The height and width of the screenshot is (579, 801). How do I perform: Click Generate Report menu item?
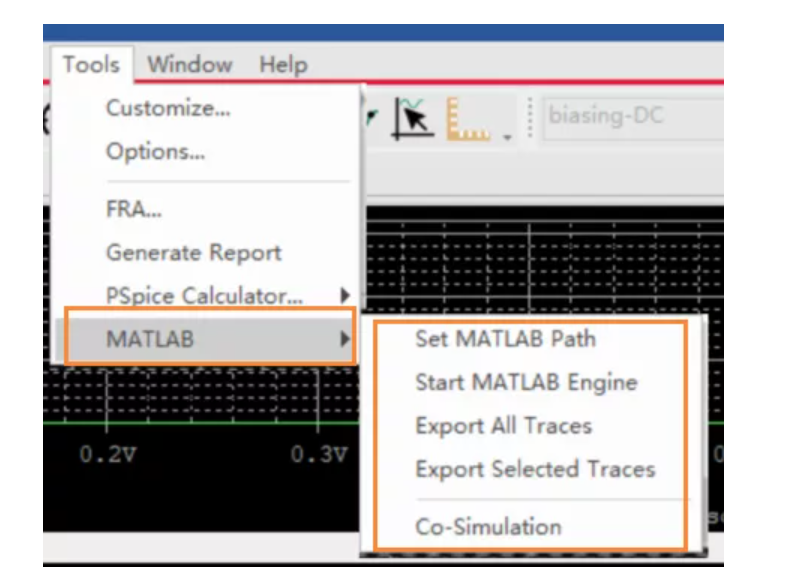(x=194, y=252)
